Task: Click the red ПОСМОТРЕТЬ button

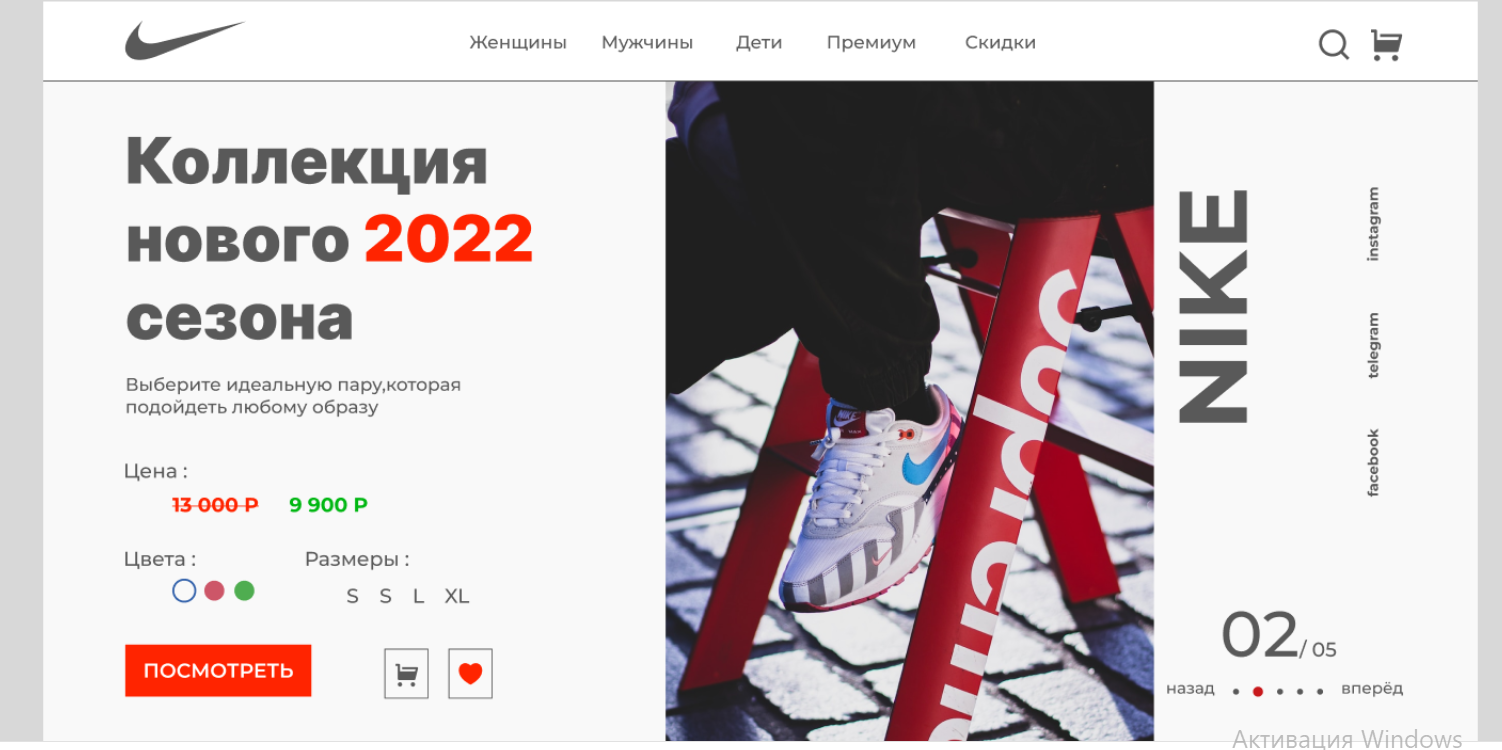Action: [218, 670]
